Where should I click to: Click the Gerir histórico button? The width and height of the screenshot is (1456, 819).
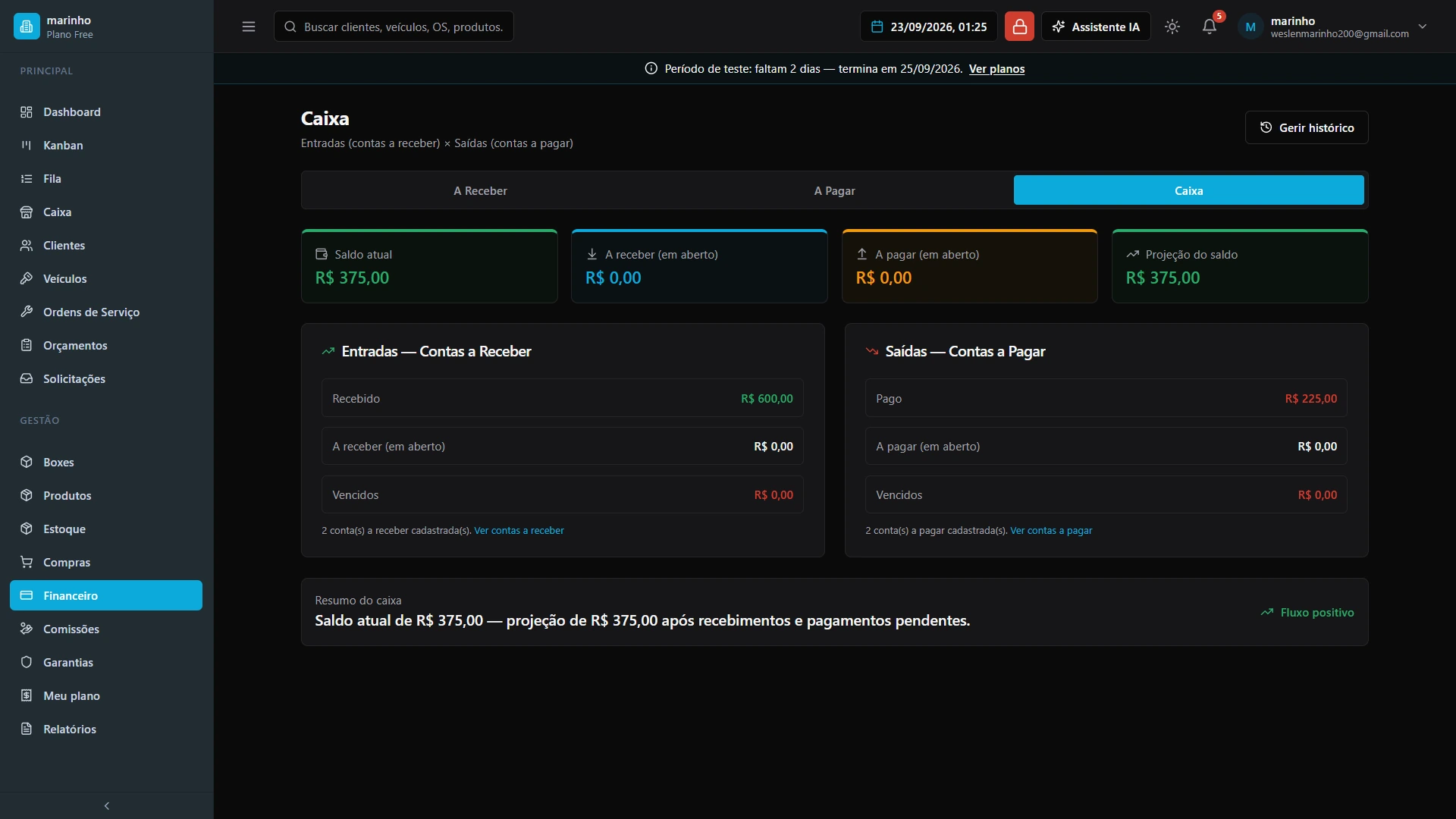[1307, 127]
